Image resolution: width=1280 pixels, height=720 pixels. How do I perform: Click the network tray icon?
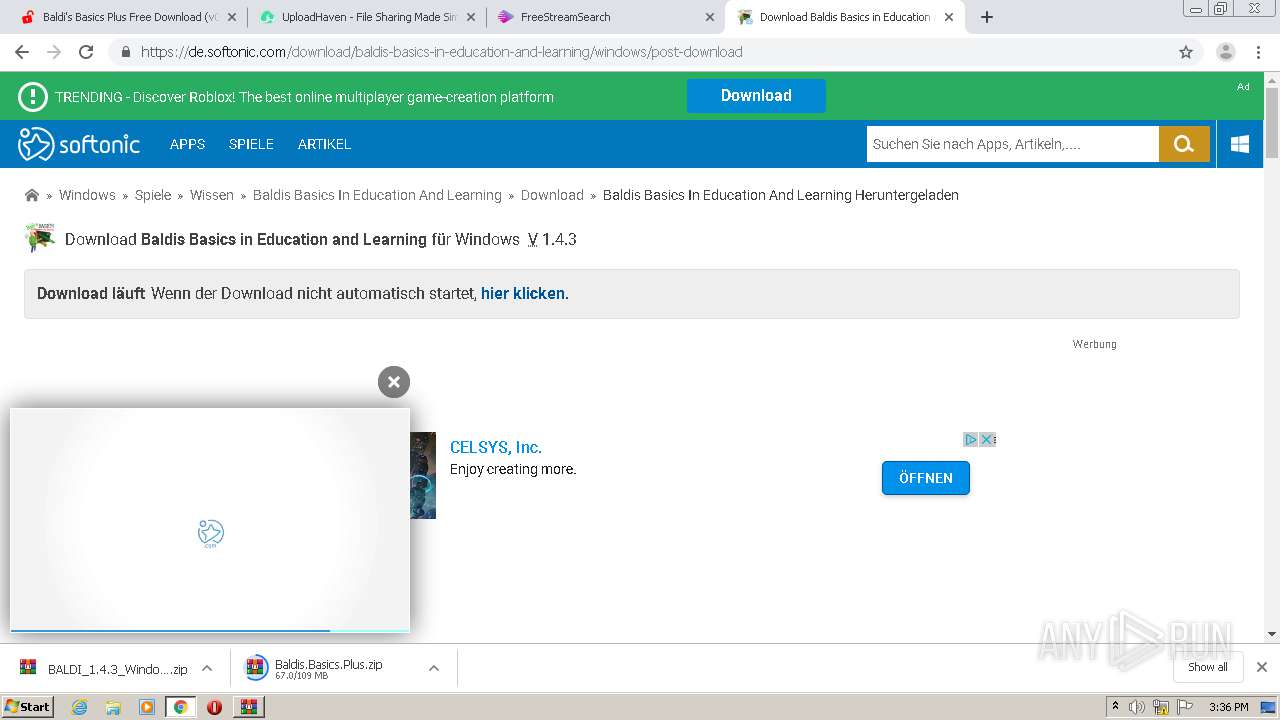point(1161,707)
